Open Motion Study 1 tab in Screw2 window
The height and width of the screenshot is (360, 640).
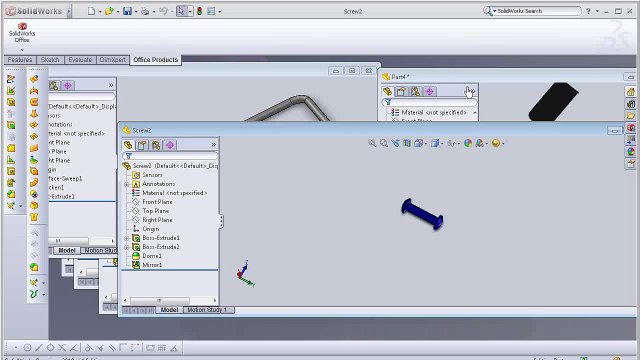tap(207, 310)
